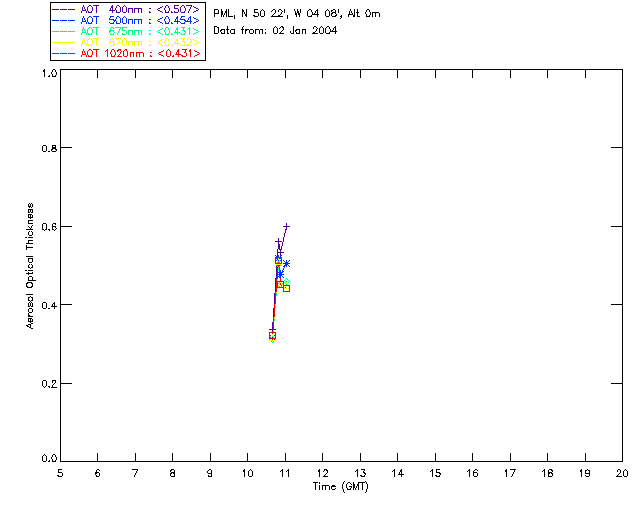Click x-axis tick label 5

pyautogui.click(x=60, y=473)
